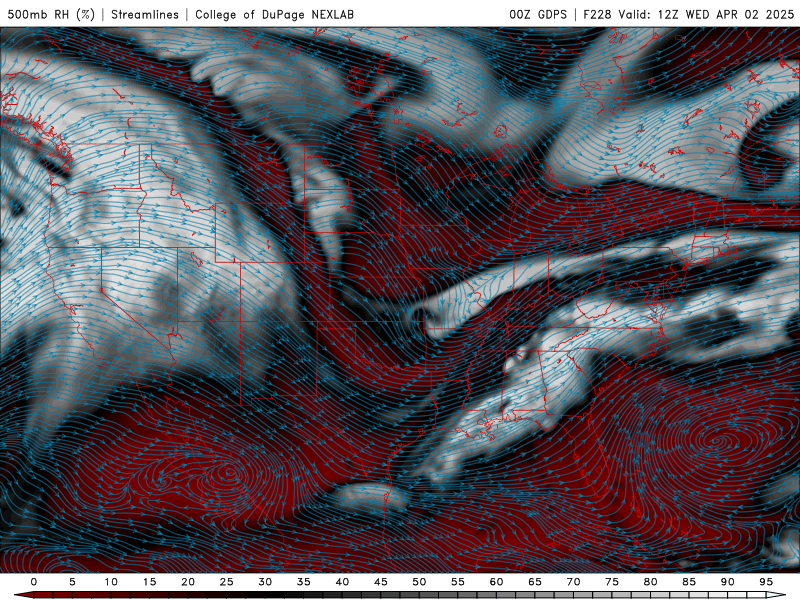The width and height of the screenshot is (800, 600).
Task: Select the color scale value "35"
Action: pos(303,582)
